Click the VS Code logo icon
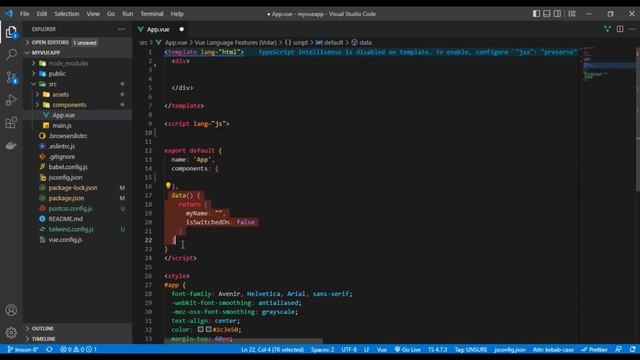This screenshot has width=640, height=360. 9,13
